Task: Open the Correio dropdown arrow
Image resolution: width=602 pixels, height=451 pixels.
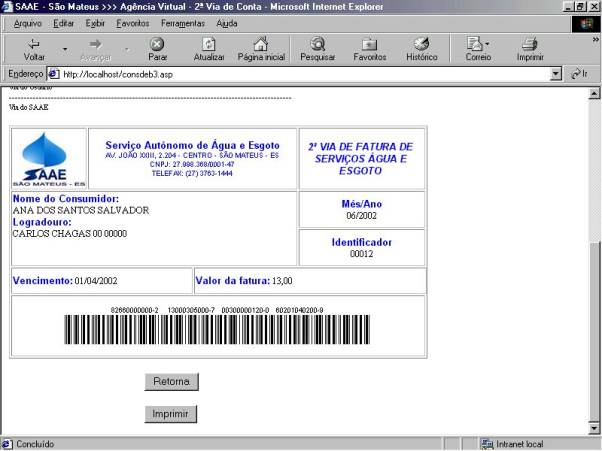Action: click(487, 44)
